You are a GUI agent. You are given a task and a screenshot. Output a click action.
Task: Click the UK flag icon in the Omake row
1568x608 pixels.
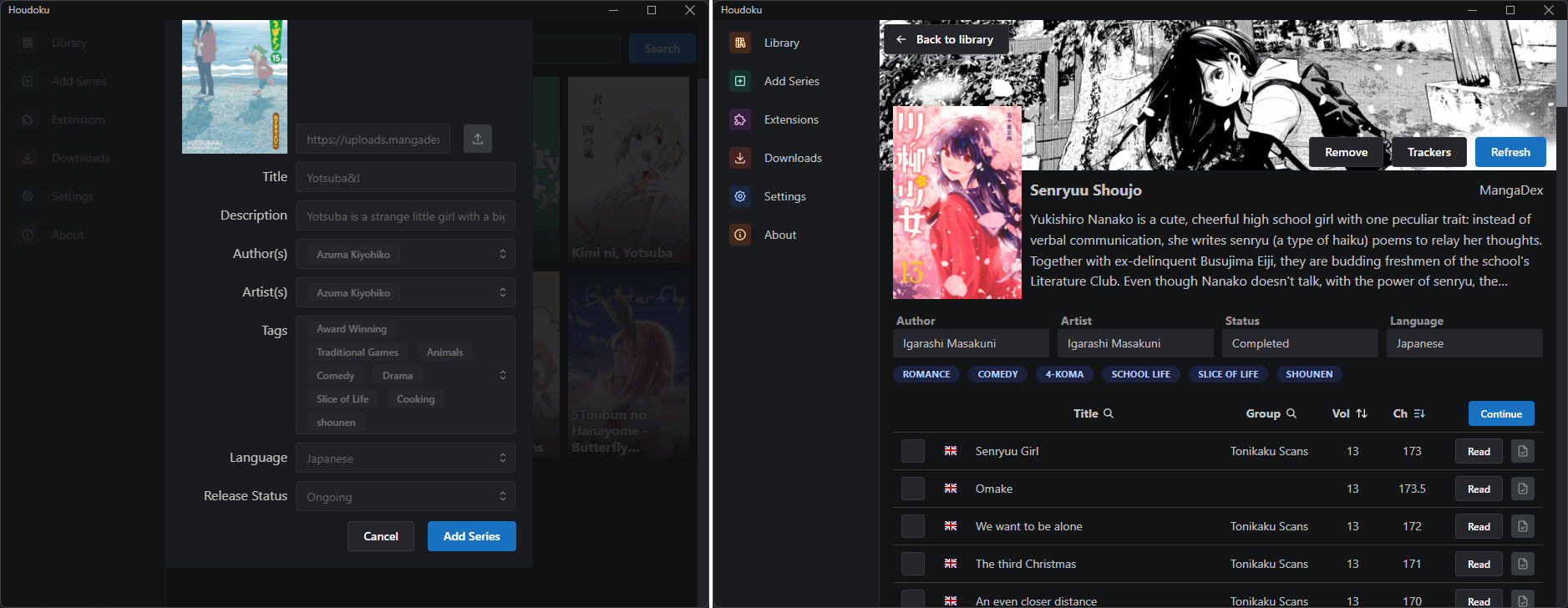[x=951, y=488]
